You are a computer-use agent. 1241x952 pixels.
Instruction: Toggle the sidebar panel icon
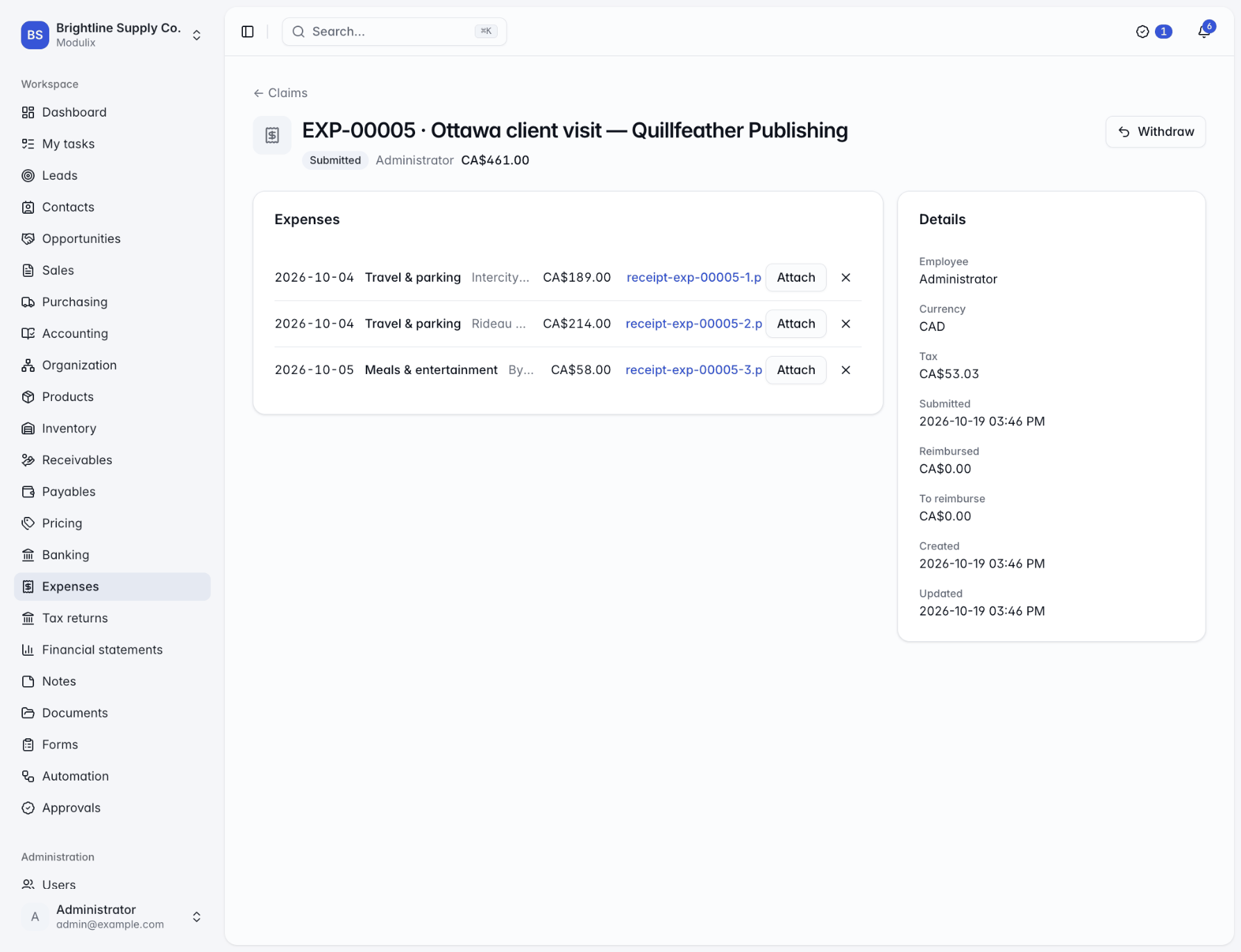tap(248, 32)
